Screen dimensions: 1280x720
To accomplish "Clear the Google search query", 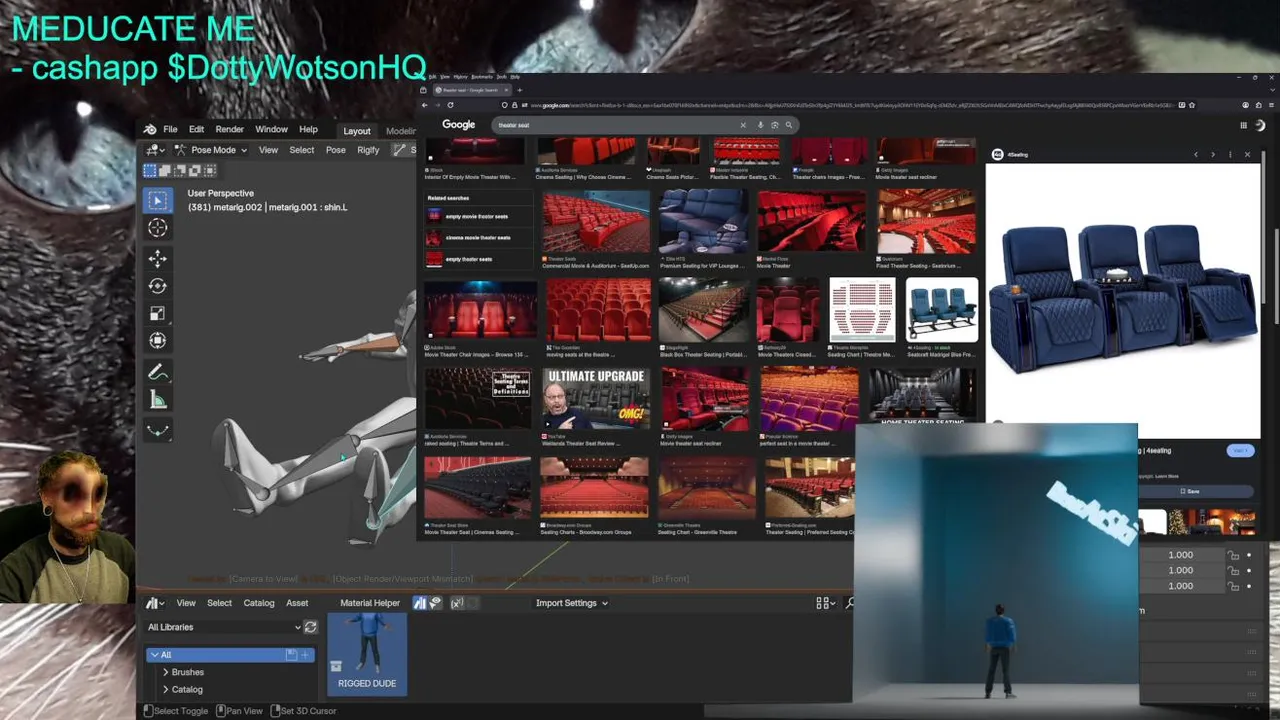I will click(x=743, y=125).
